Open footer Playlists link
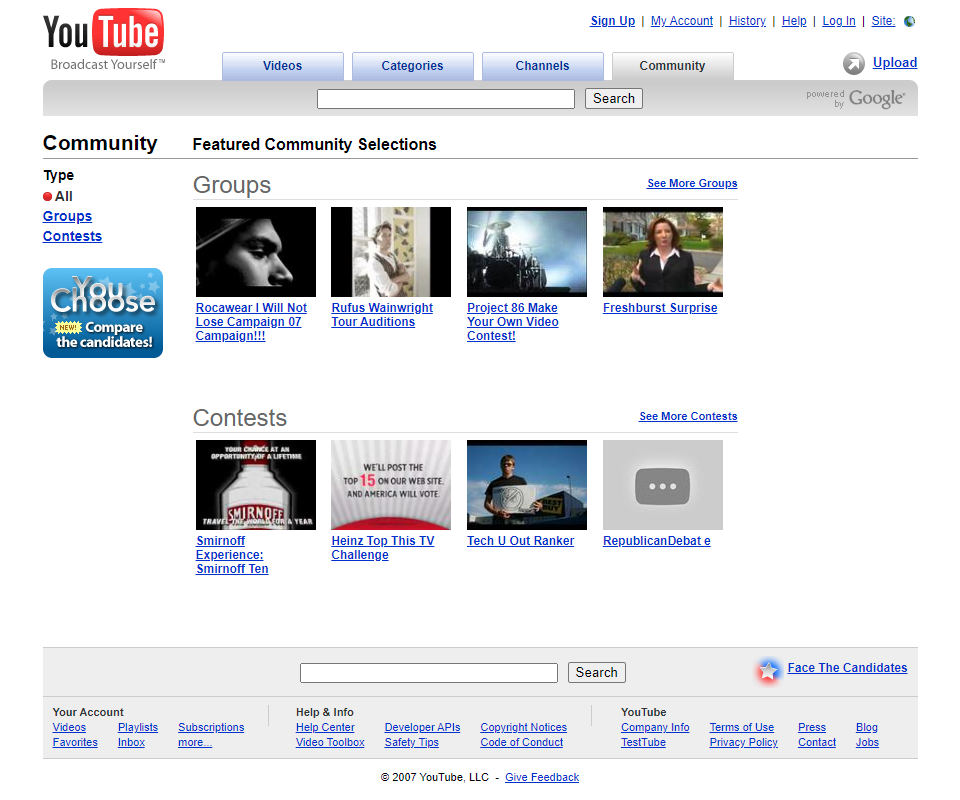 pyautogui.click(x=138, y=727)
